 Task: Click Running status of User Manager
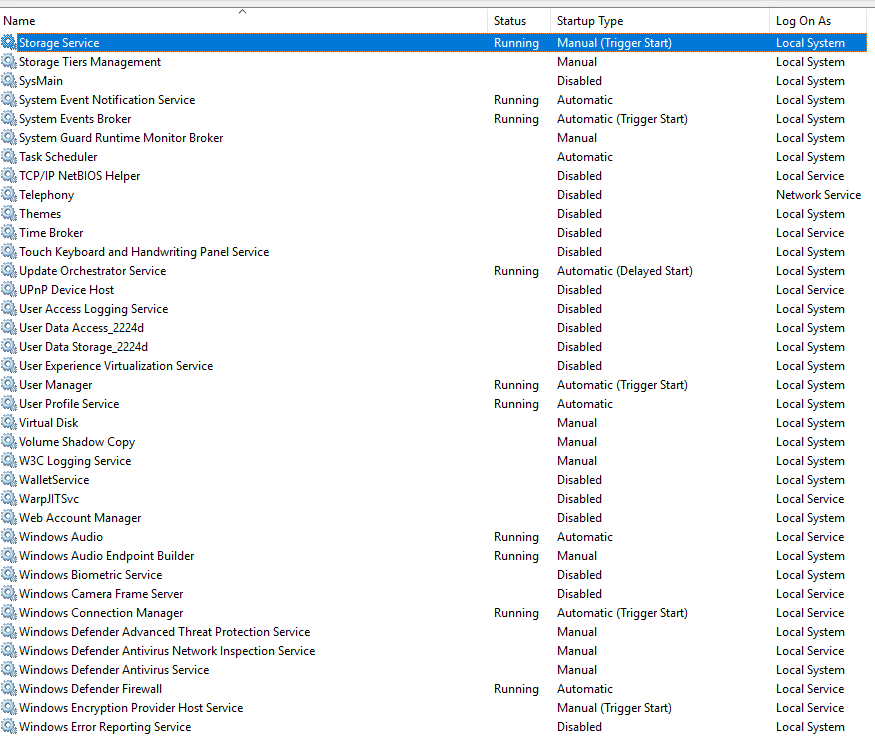(x=516, y=384)
